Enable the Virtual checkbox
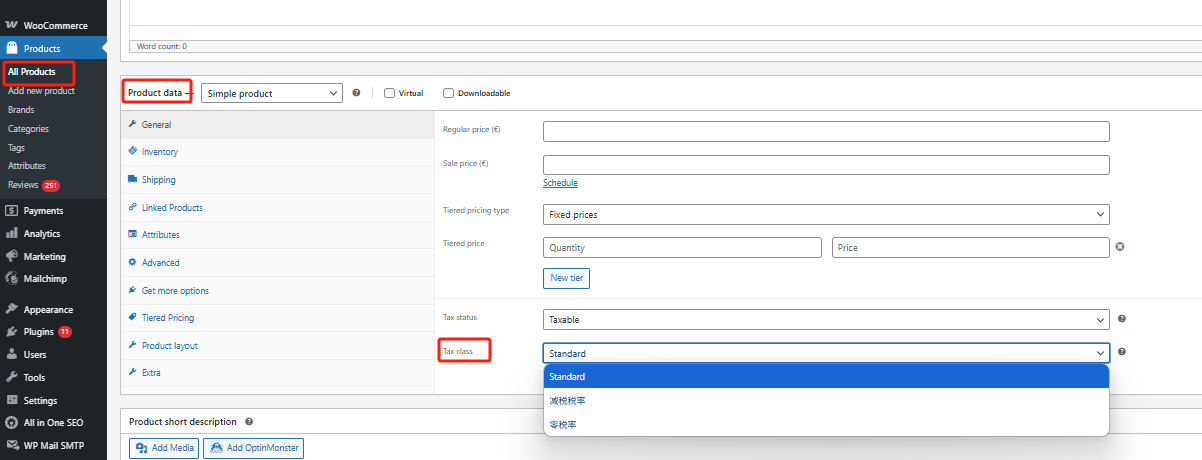Viewport: 1202px width, 460px height. point(390,93)
